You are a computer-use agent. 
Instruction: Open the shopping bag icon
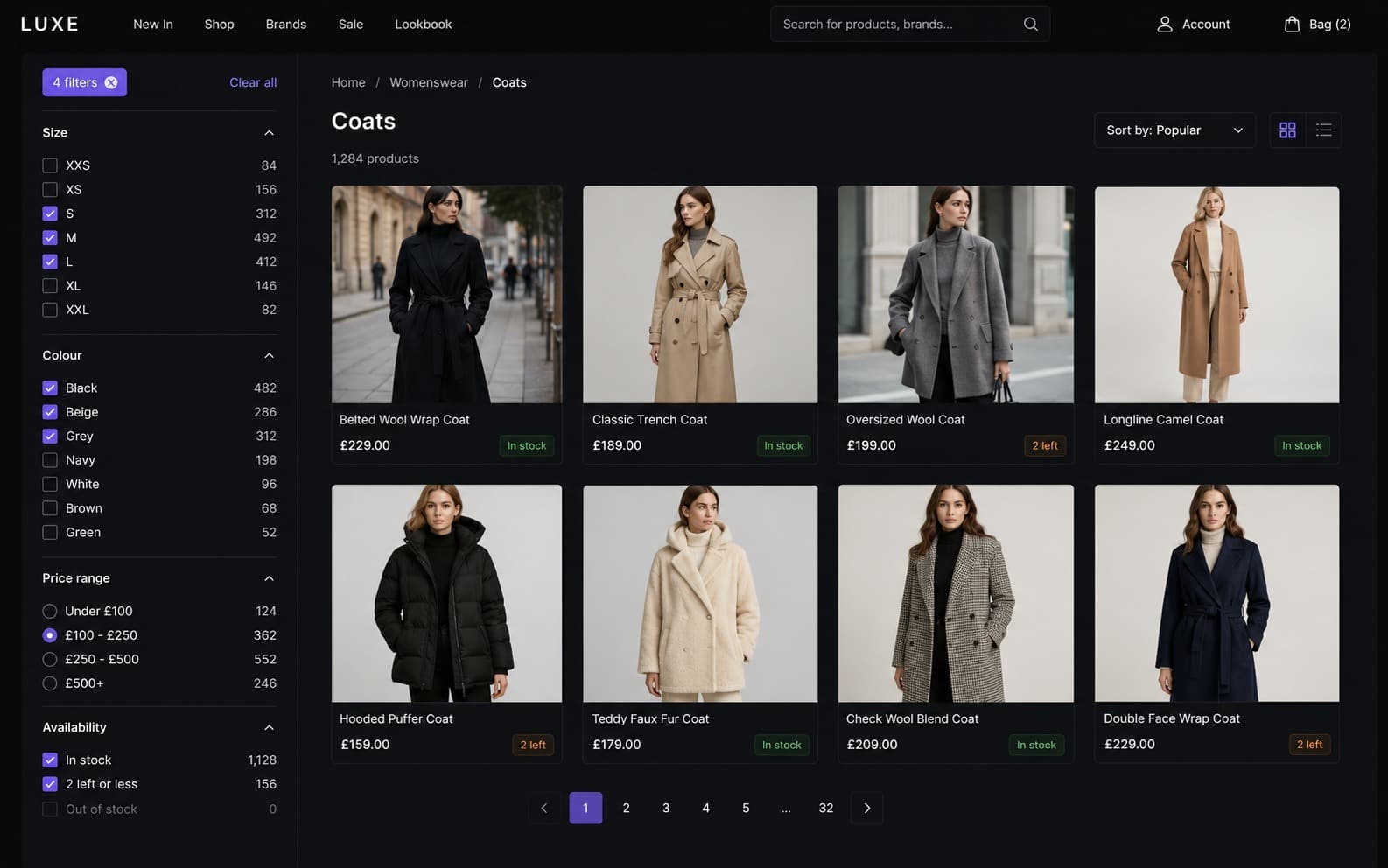[1292, 24]
